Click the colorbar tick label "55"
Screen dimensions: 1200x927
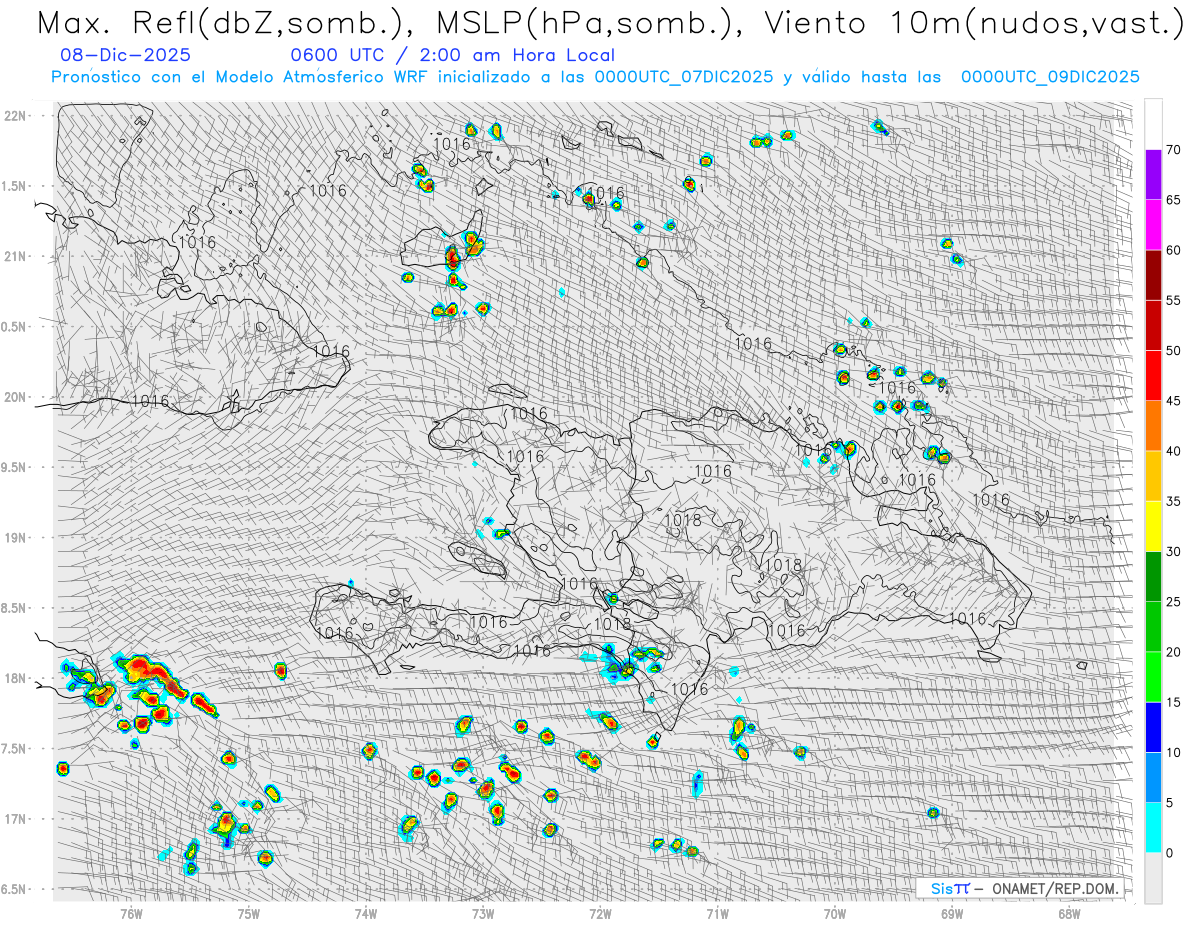(1173, 300)
